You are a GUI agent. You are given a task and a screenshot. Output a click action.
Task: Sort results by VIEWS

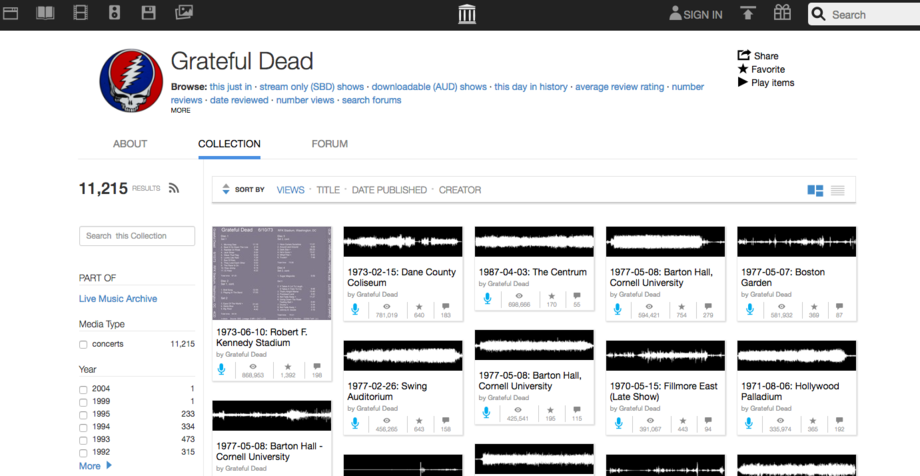tap(290, 190)
